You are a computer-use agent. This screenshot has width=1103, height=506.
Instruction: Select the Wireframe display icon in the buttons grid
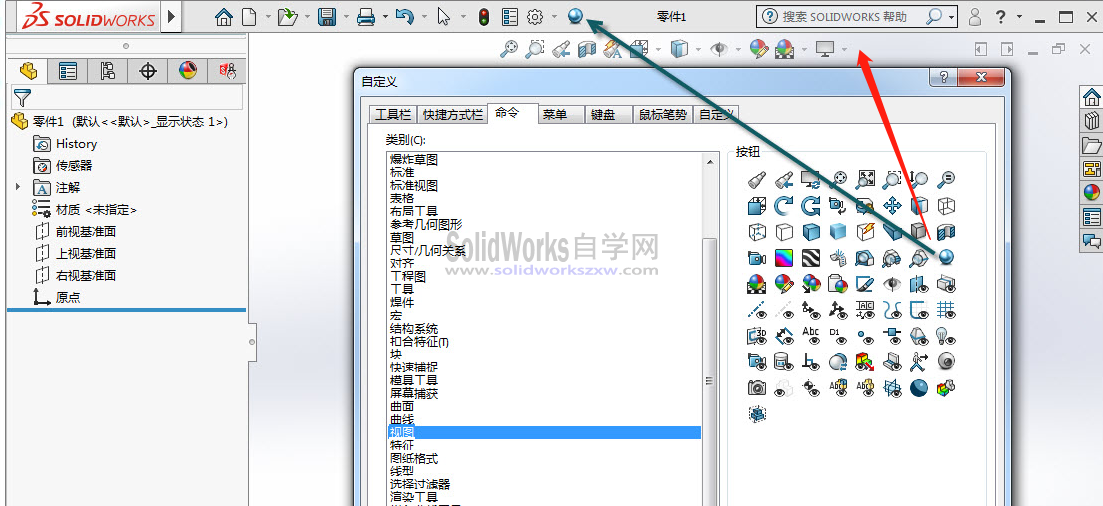[x=947, y=205]
